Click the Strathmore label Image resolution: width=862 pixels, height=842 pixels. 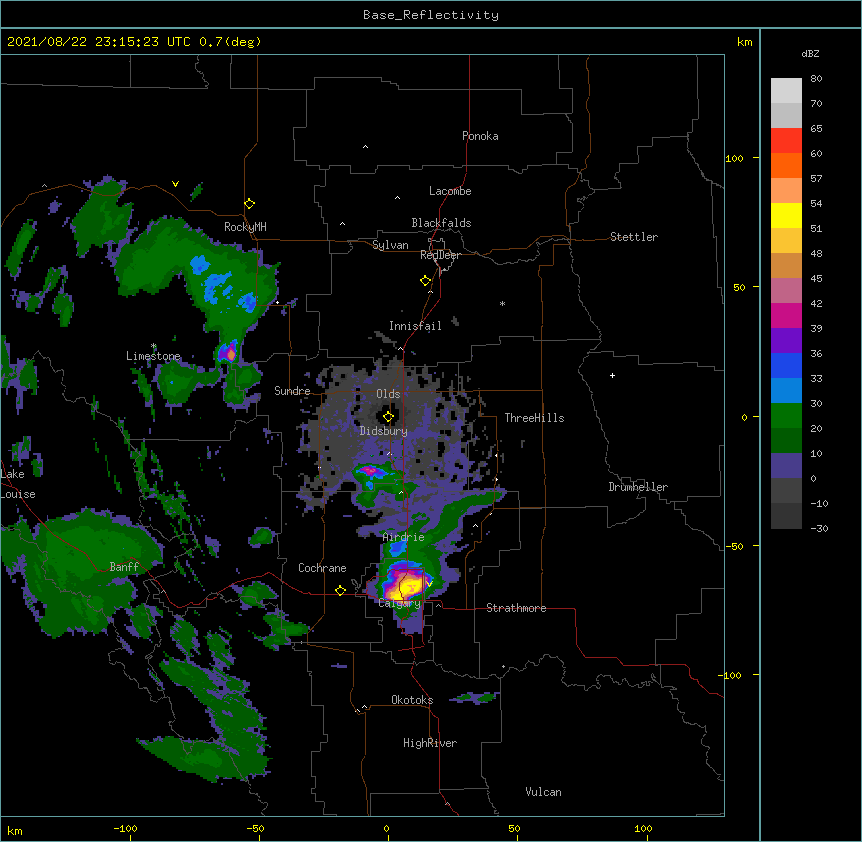tap(516, 608)
